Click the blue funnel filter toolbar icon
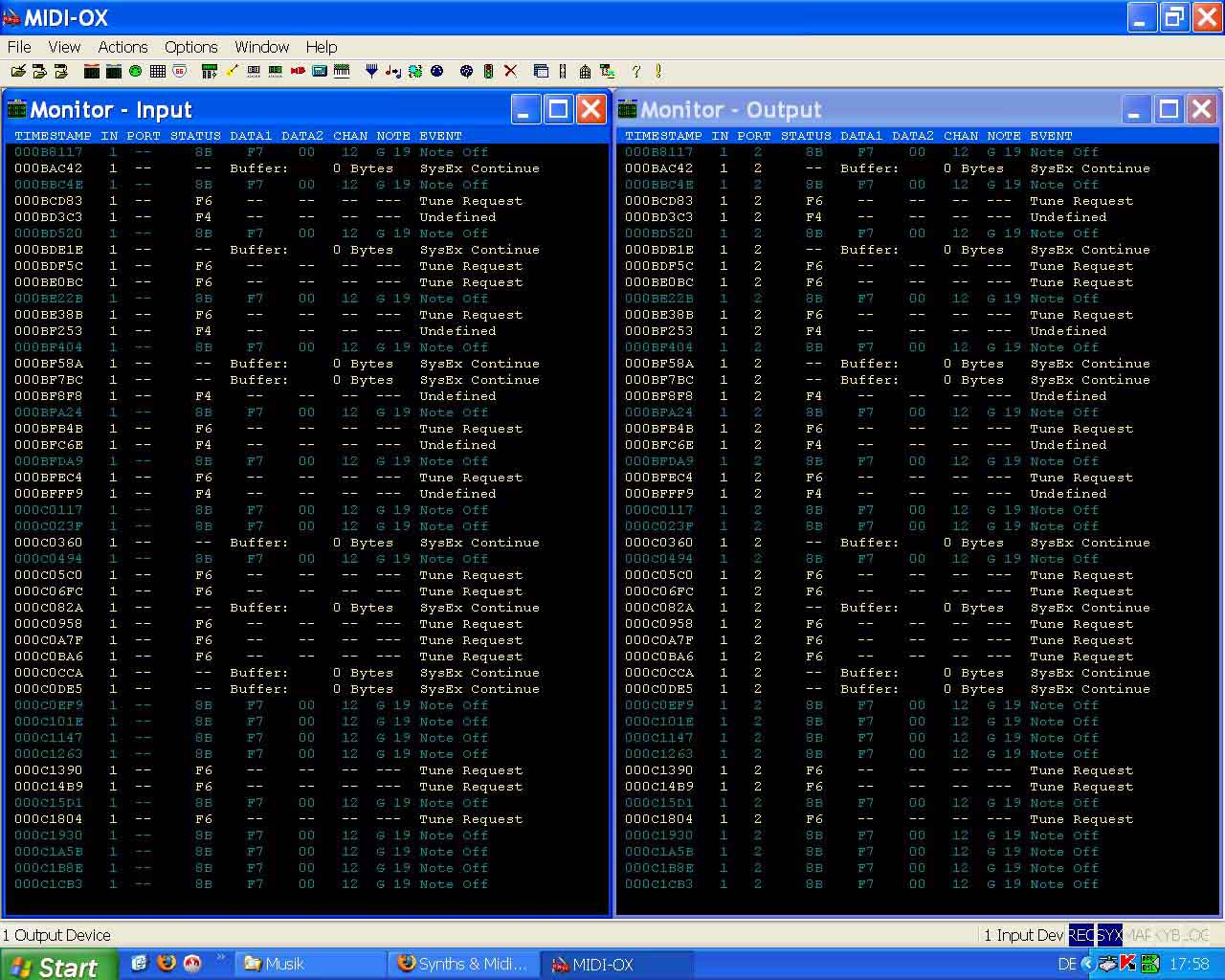This screenshot has width=1225, height=980. click(x=371, y=71)
